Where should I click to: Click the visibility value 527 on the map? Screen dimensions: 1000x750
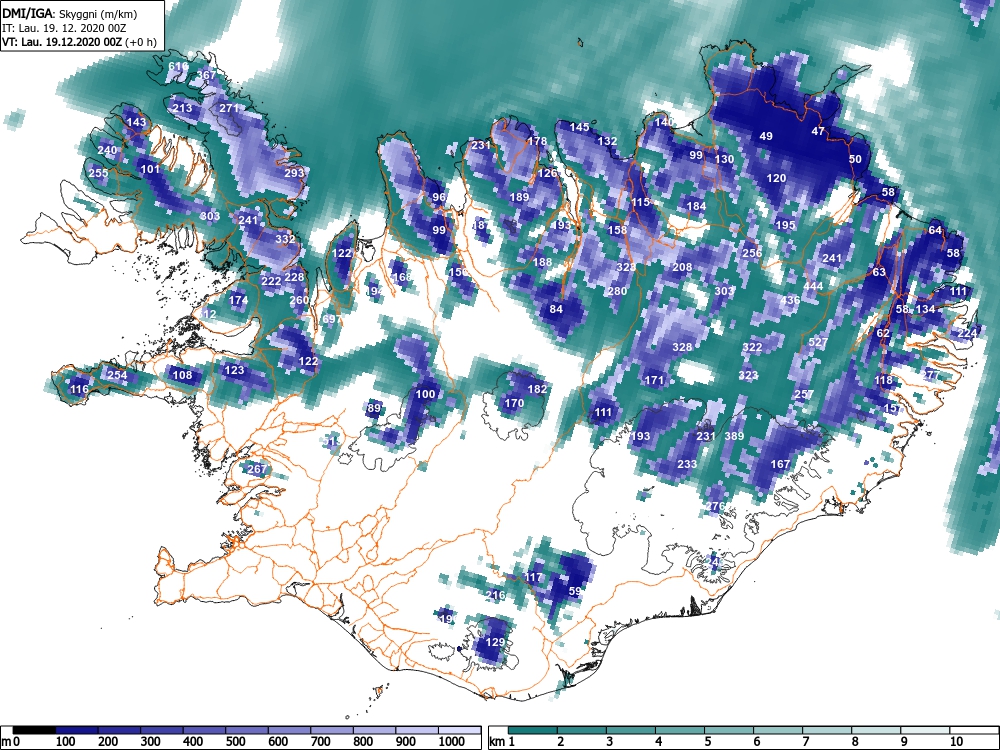pos(818,342)
